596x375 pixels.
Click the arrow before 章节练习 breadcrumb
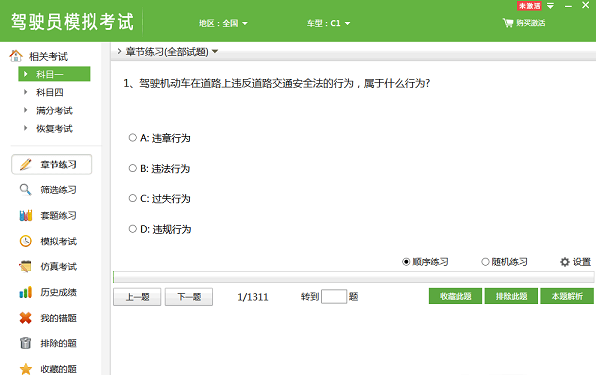(x=119, y=51)
